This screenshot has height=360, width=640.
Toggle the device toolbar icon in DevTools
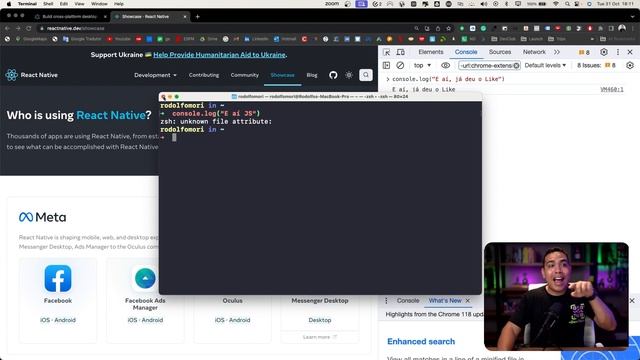pos(401,52)
